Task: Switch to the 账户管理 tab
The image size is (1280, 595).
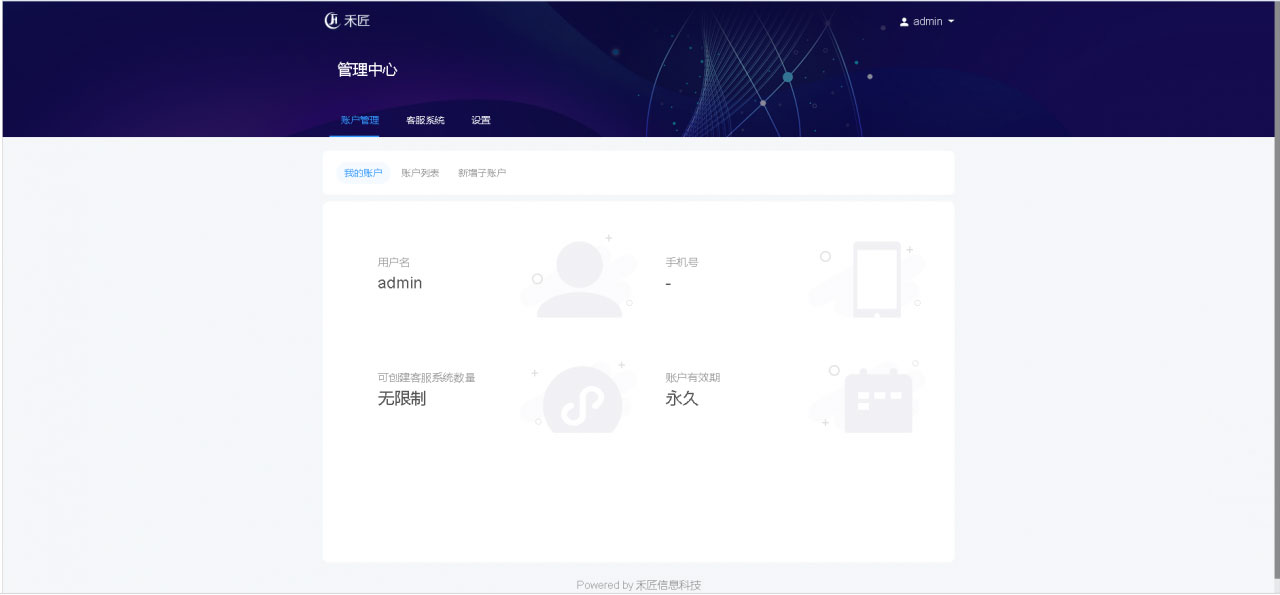Action: [359, 120]
